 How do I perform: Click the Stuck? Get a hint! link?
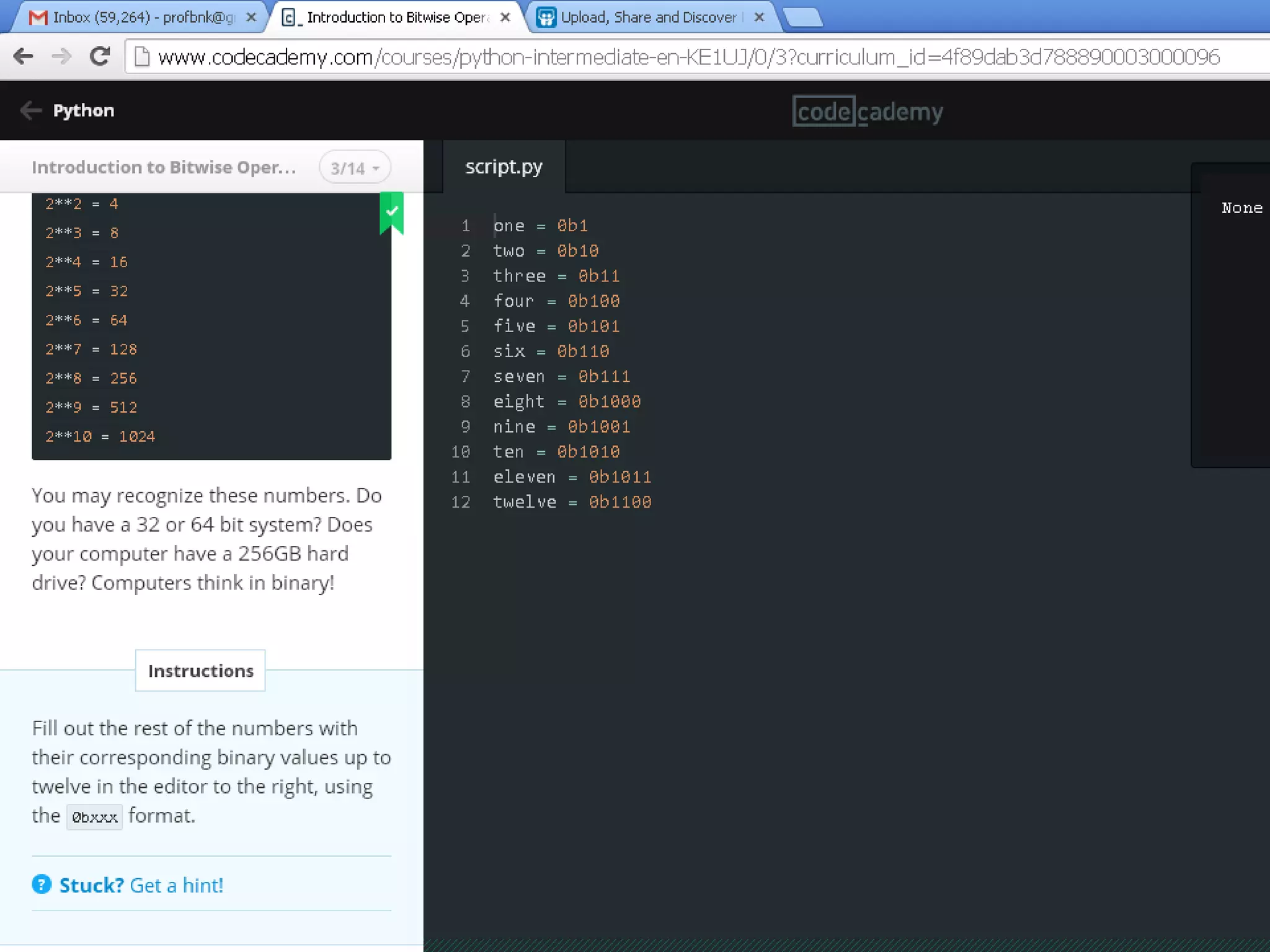pos(141,885)
